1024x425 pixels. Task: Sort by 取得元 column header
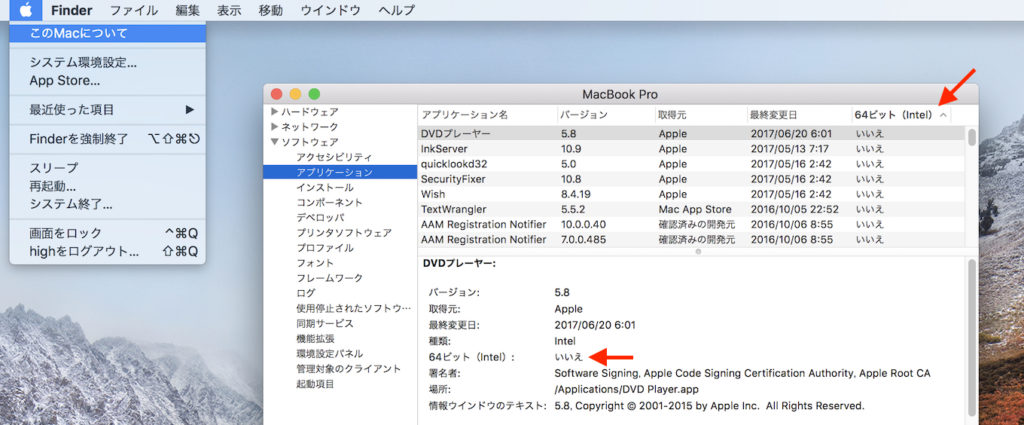(x=702, y=115)
